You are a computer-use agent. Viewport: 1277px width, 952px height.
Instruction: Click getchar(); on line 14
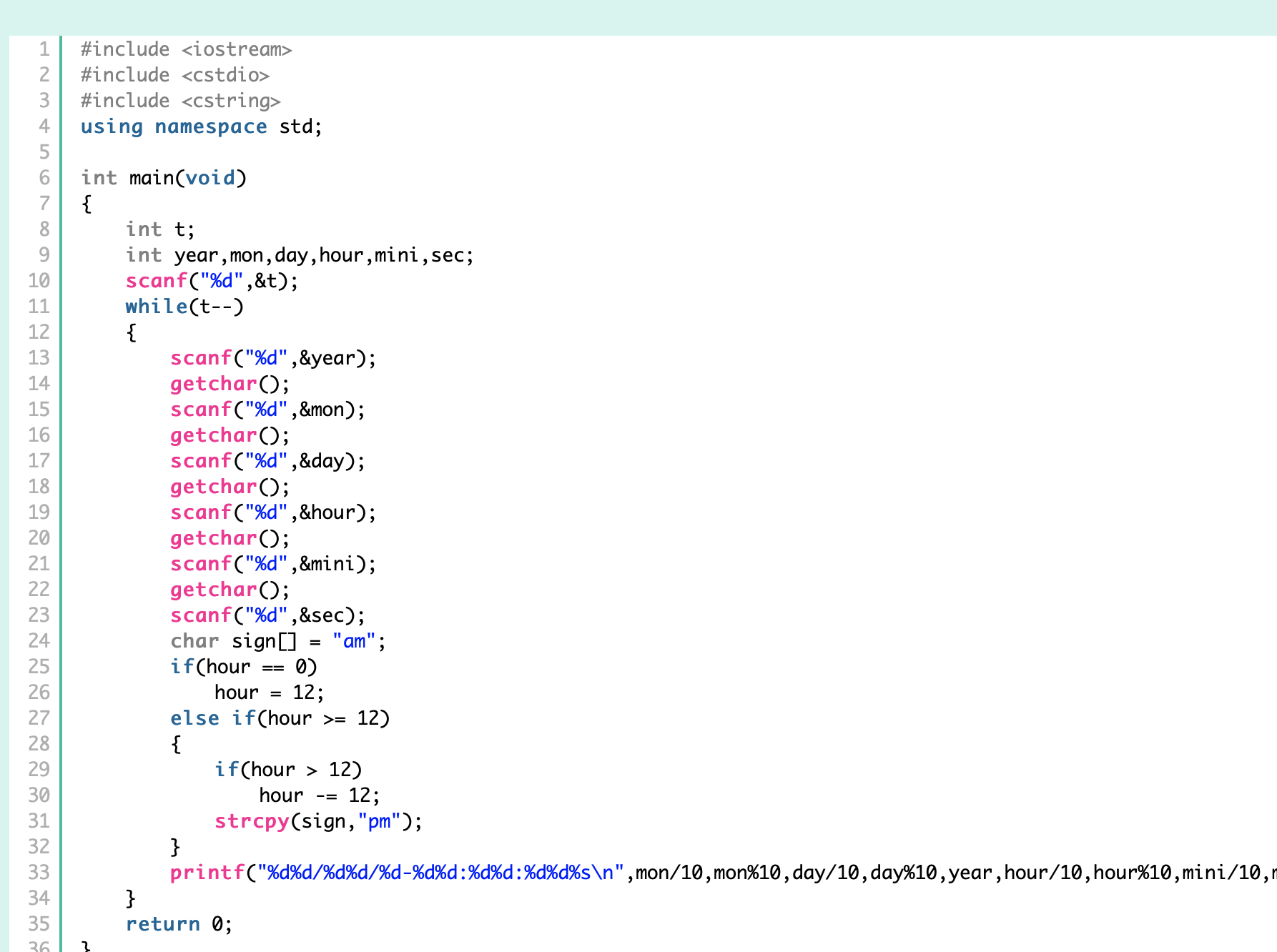coord(230,384)
